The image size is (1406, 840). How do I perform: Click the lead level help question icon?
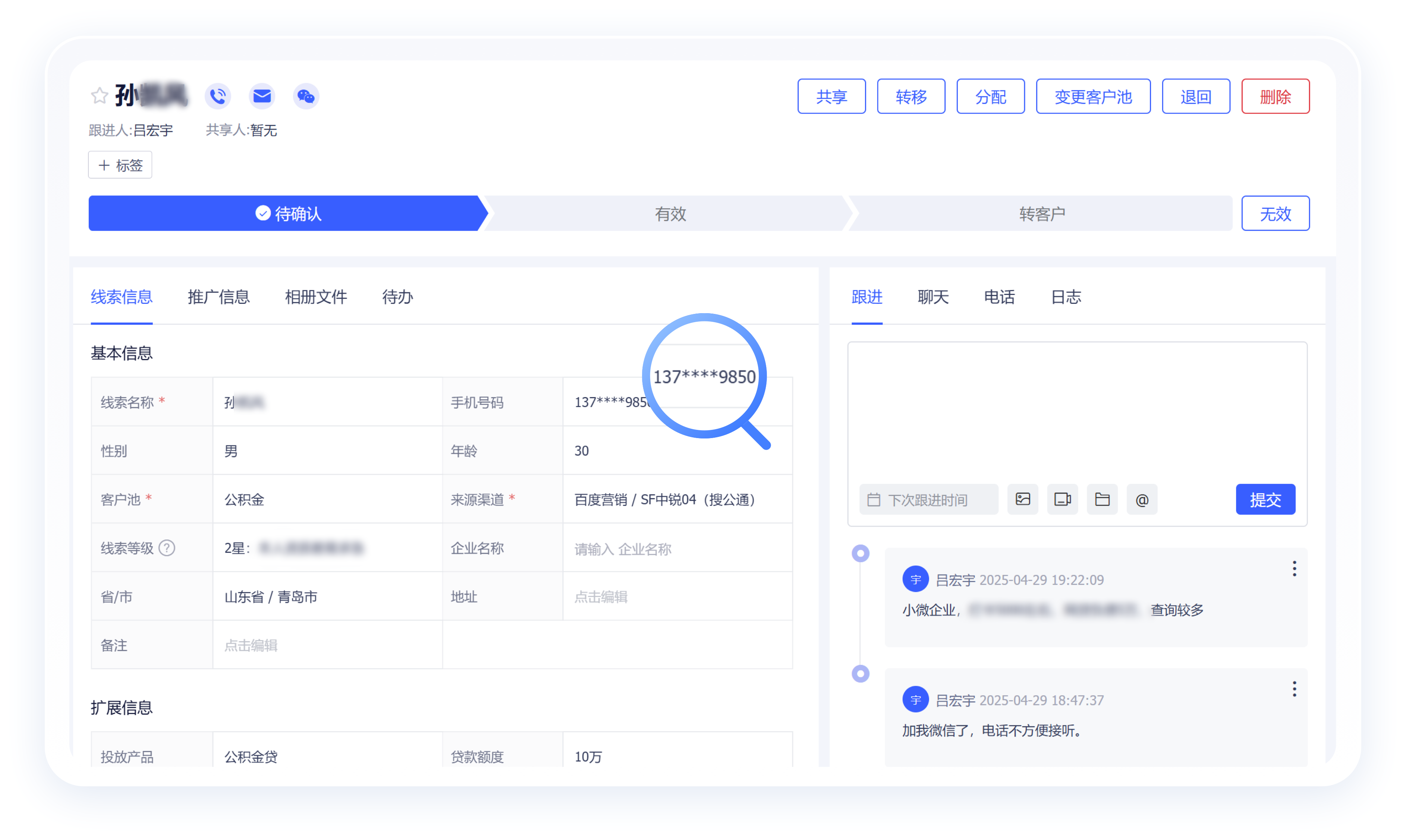tap(167, 548)
